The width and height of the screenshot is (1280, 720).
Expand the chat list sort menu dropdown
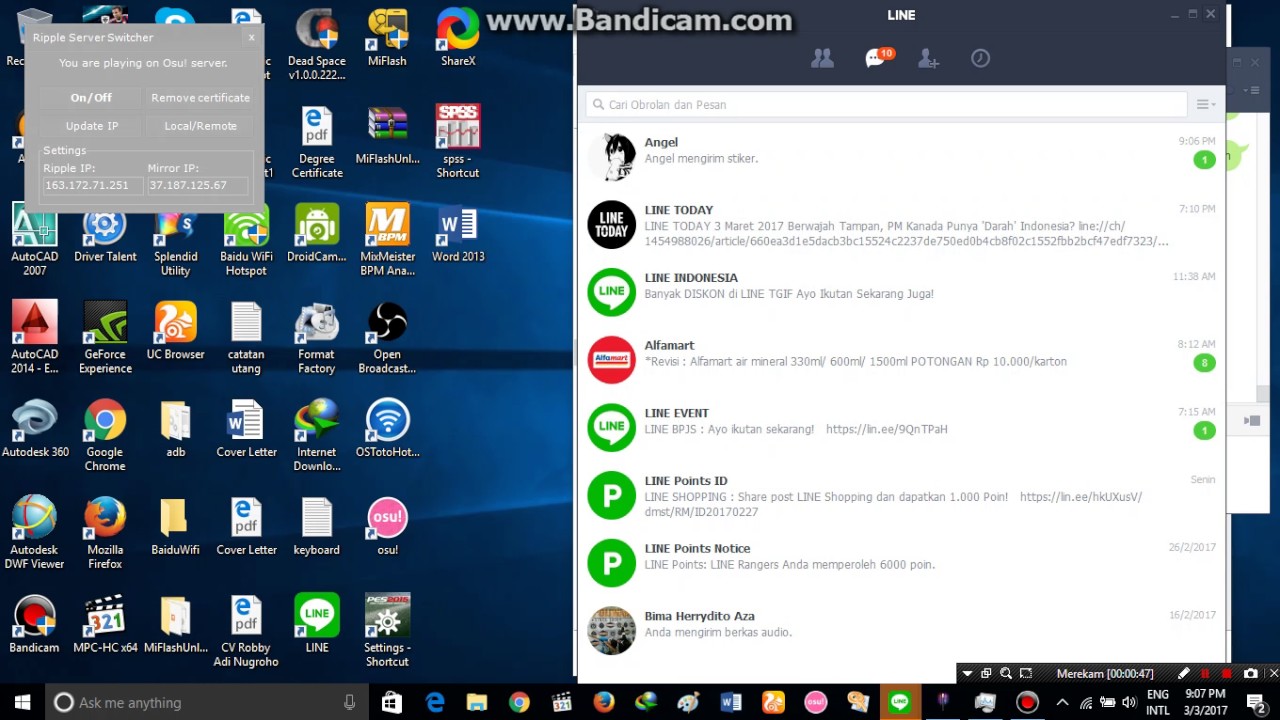tap(1206, 104)
